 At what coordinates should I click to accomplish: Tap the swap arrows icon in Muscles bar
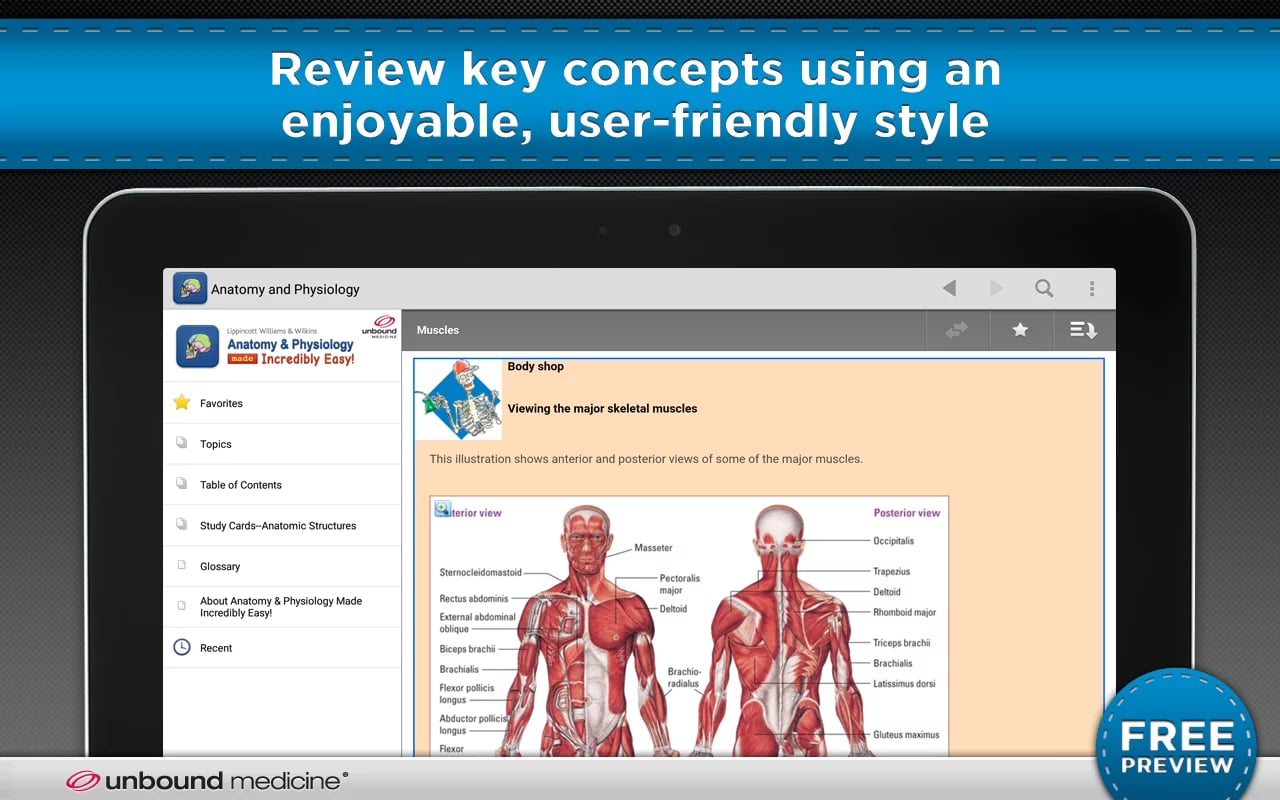(957, 330)
